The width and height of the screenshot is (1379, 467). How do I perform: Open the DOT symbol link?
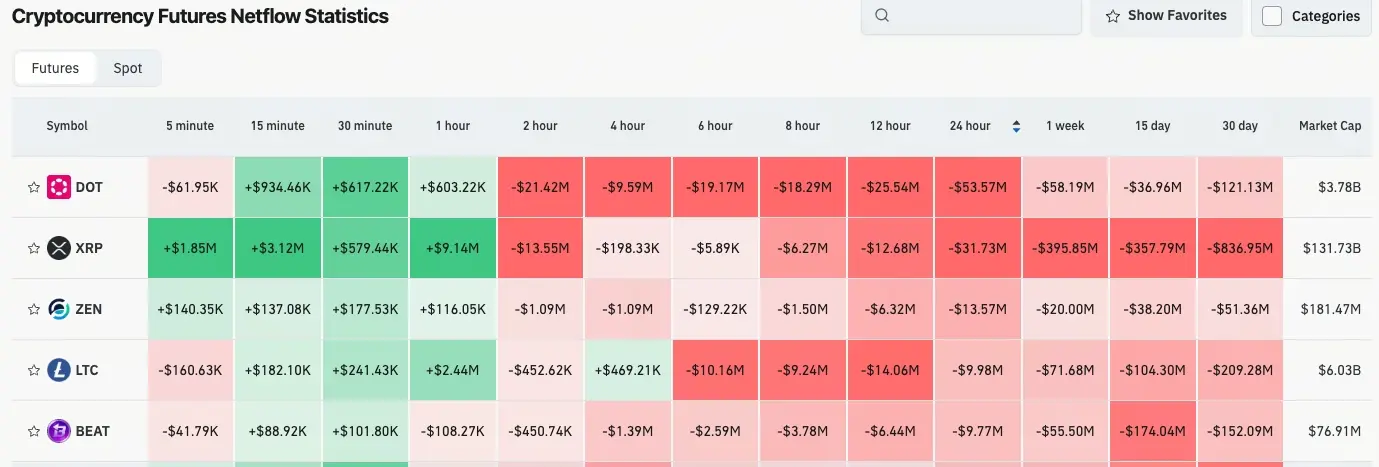point(89,187)
